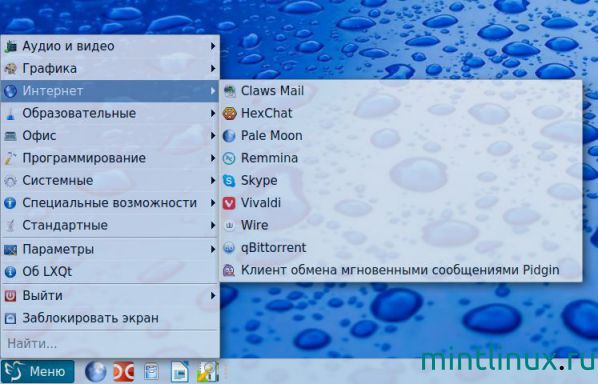Launch qBittorrent from its icon
Image resolution: width=598 pixels, height=384 pixels.
229,248
